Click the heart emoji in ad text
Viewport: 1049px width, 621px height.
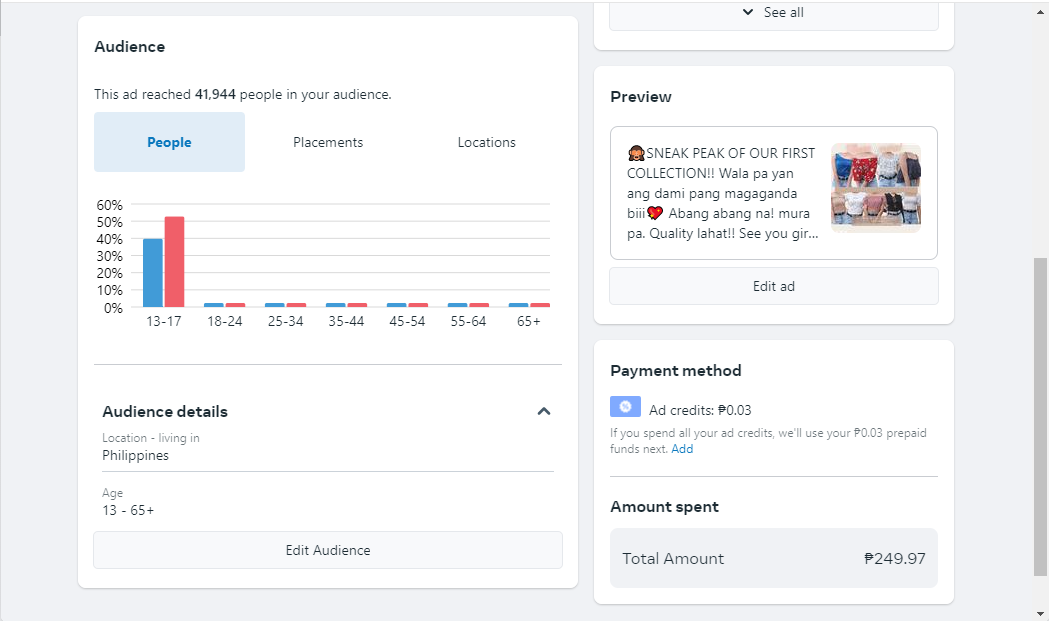[x=655, y=213]
